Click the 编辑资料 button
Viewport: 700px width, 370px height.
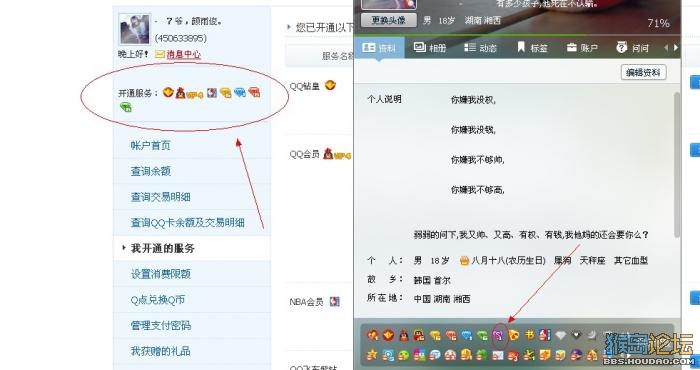(x=643, y=72)
